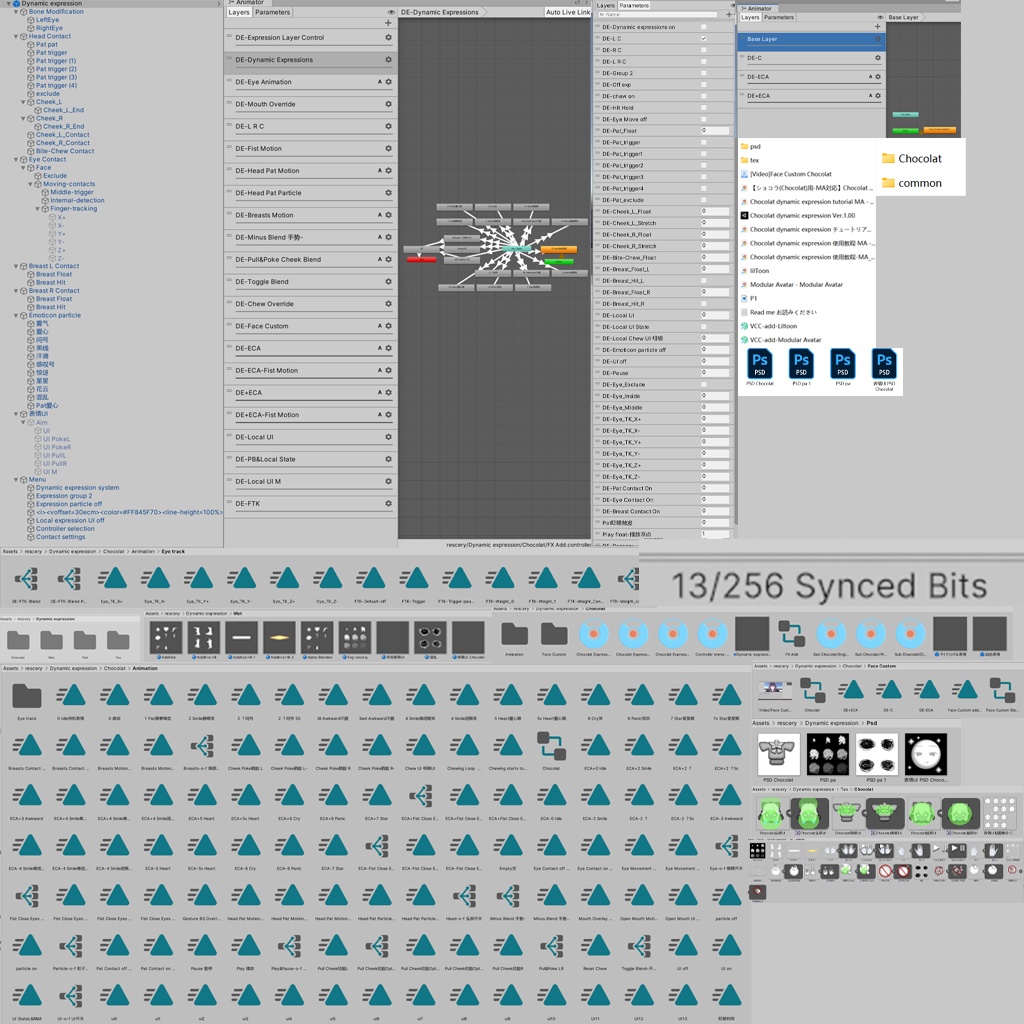Enable the DE-R C parameter checkbox
This screenshot has width=1024, height=1024.
click(703, 50)
